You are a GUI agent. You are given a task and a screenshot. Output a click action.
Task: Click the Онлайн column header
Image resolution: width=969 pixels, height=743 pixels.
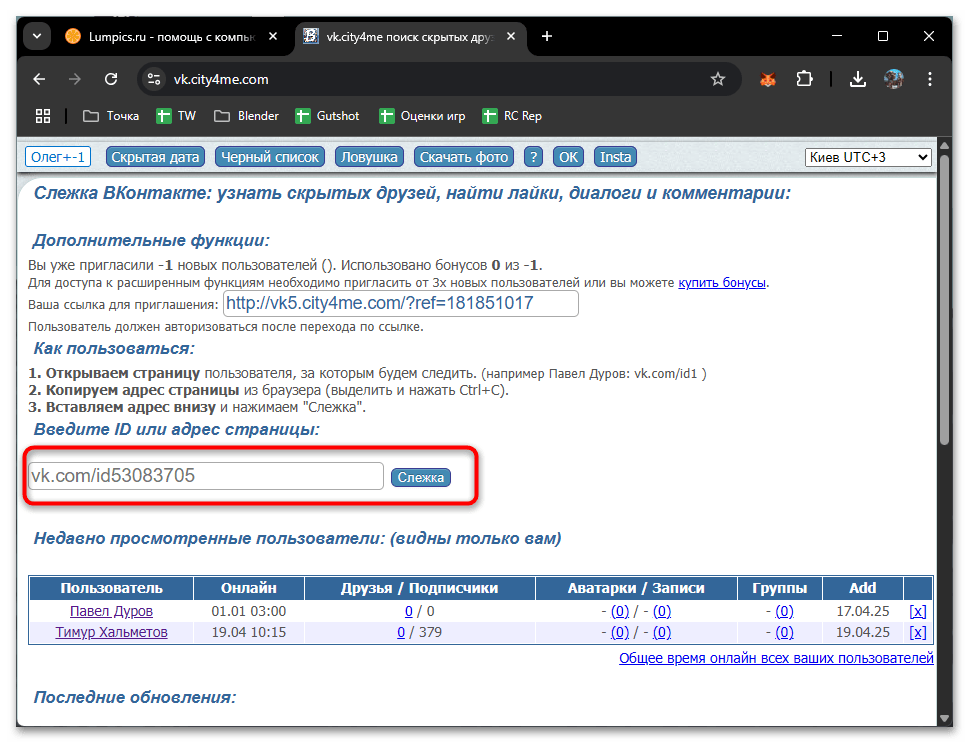coord(249,588)
